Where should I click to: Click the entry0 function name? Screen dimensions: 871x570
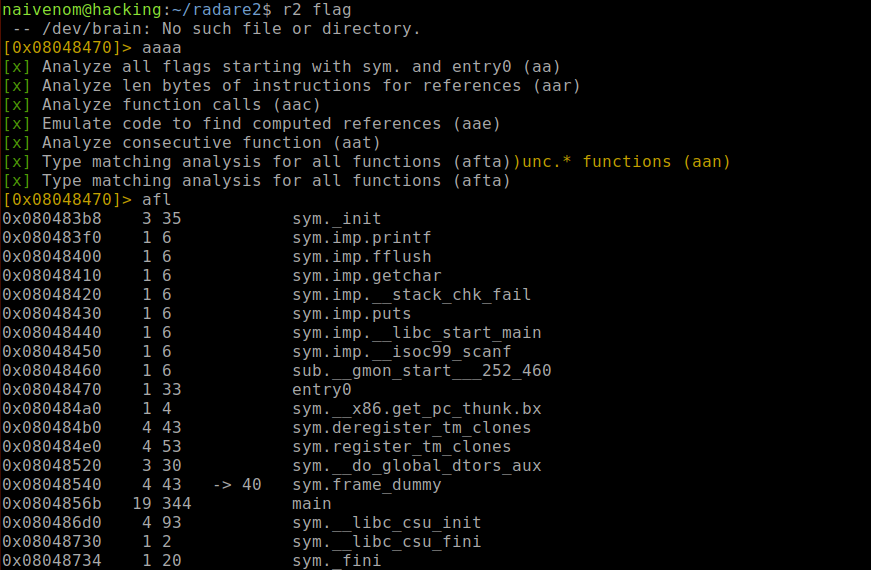(321, 390)
